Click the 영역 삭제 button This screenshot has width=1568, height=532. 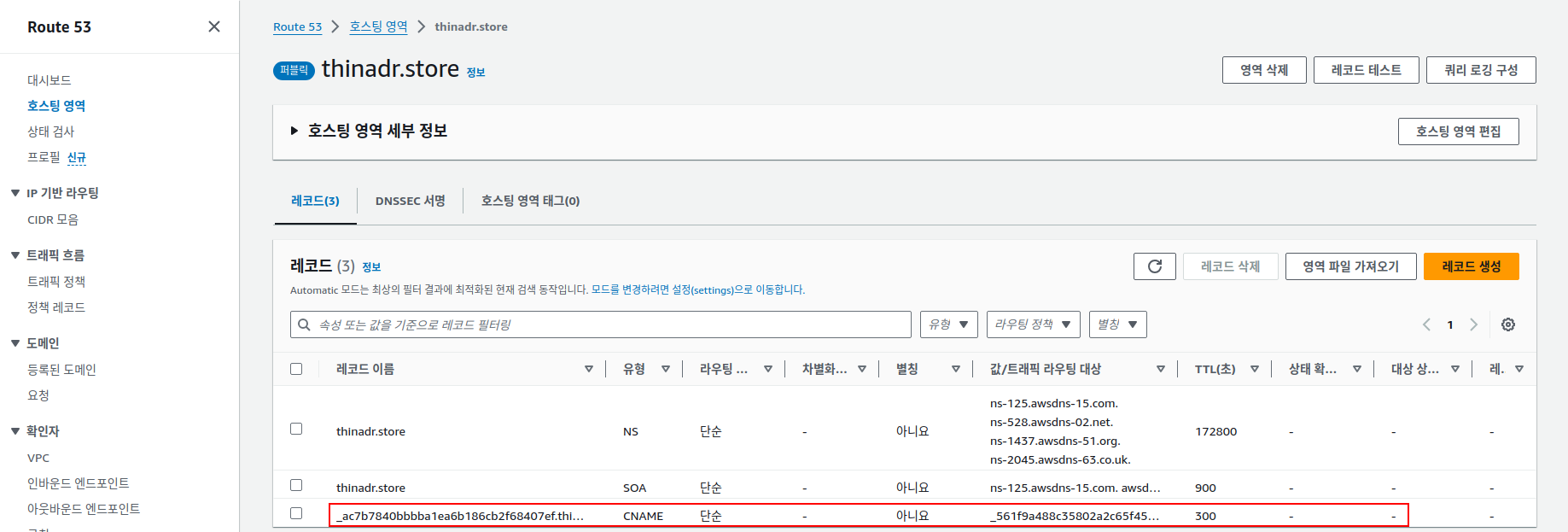(x=1264, y=70)
